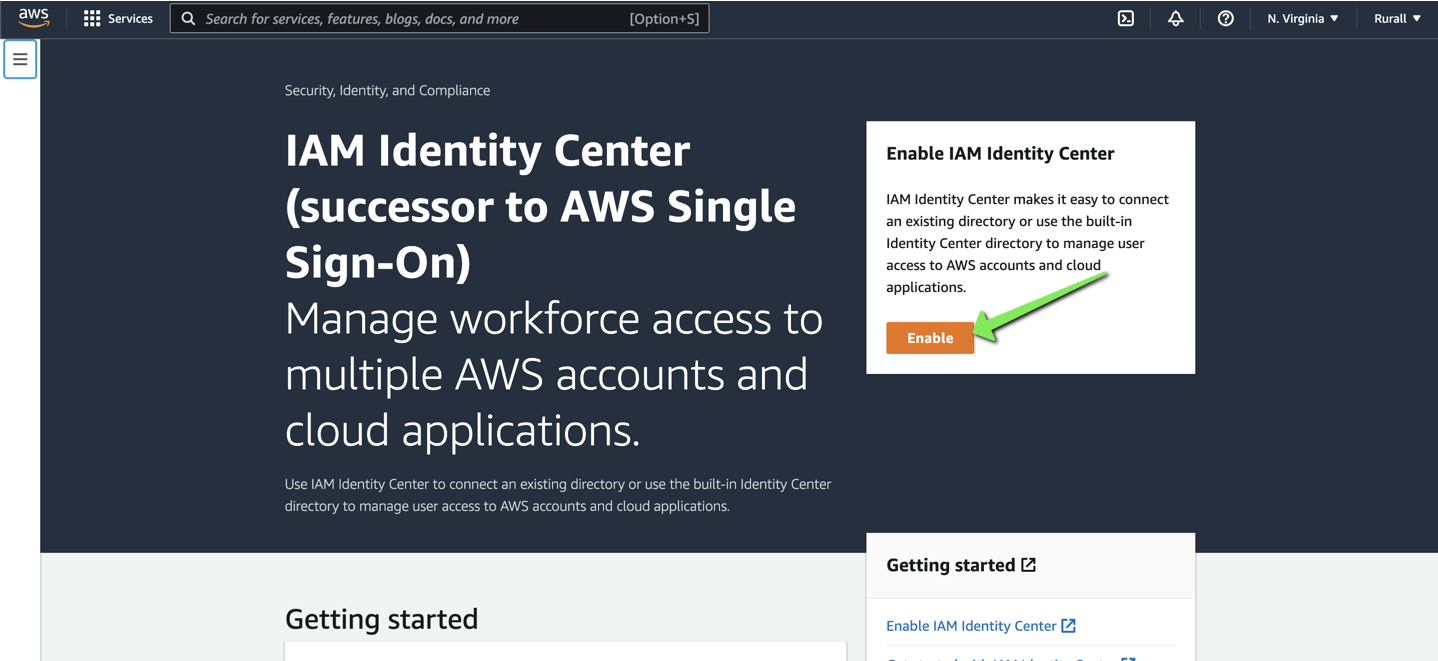This screenshot has width=1438, height=661.
Task: Open the Rurall account dropdown
Action: [1397, 18]
